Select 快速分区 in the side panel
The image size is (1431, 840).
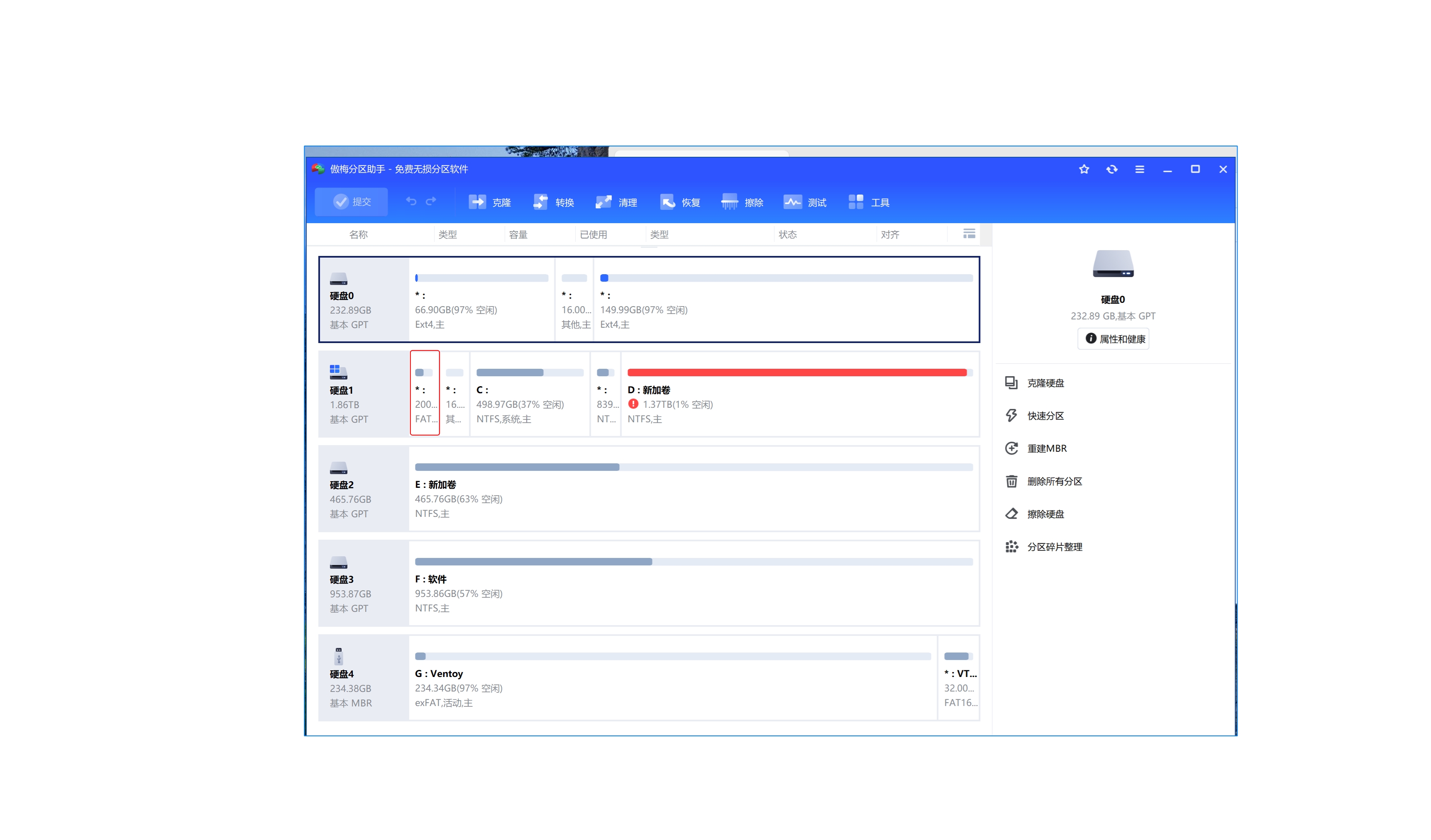point(1035,416)
